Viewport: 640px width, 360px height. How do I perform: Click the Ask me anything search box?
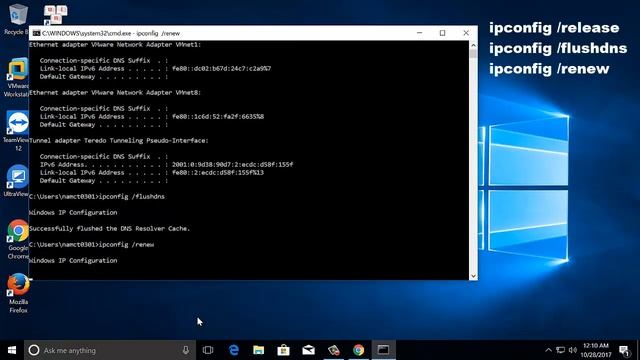[110, 350]
